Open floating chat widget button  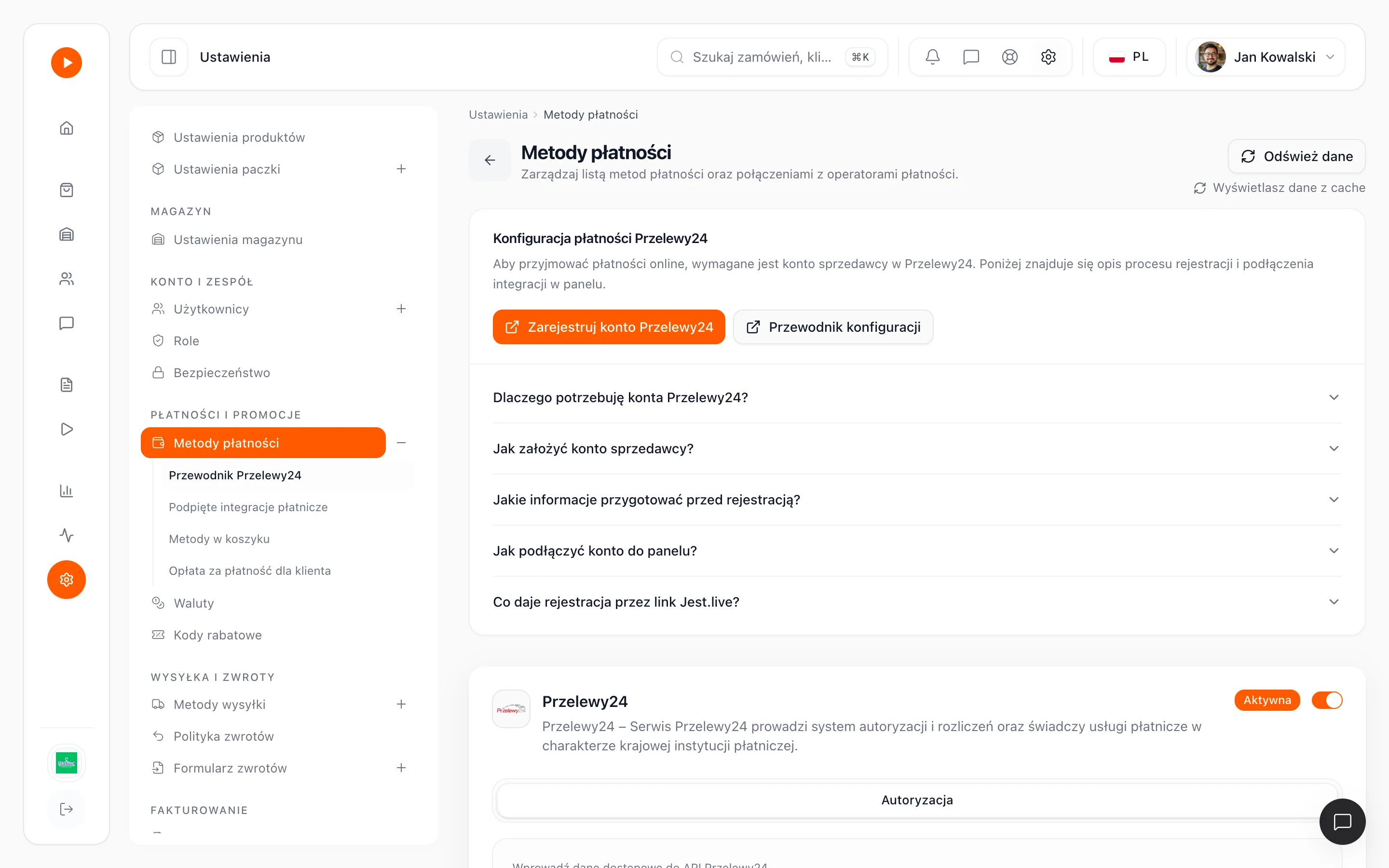(1342, 822)
